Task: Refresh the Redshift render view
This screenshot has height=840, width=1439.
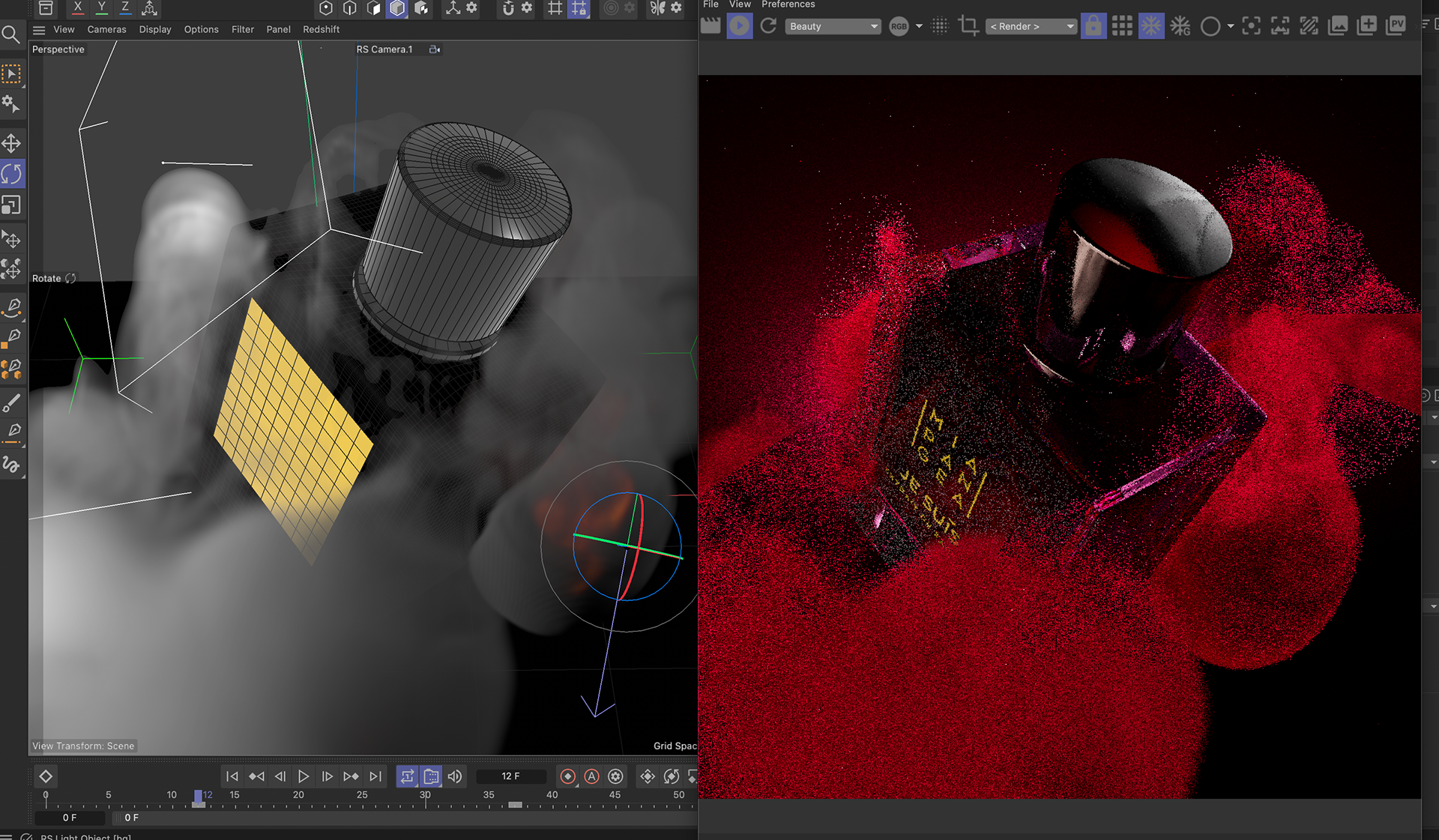Action: tap(768, 26)
